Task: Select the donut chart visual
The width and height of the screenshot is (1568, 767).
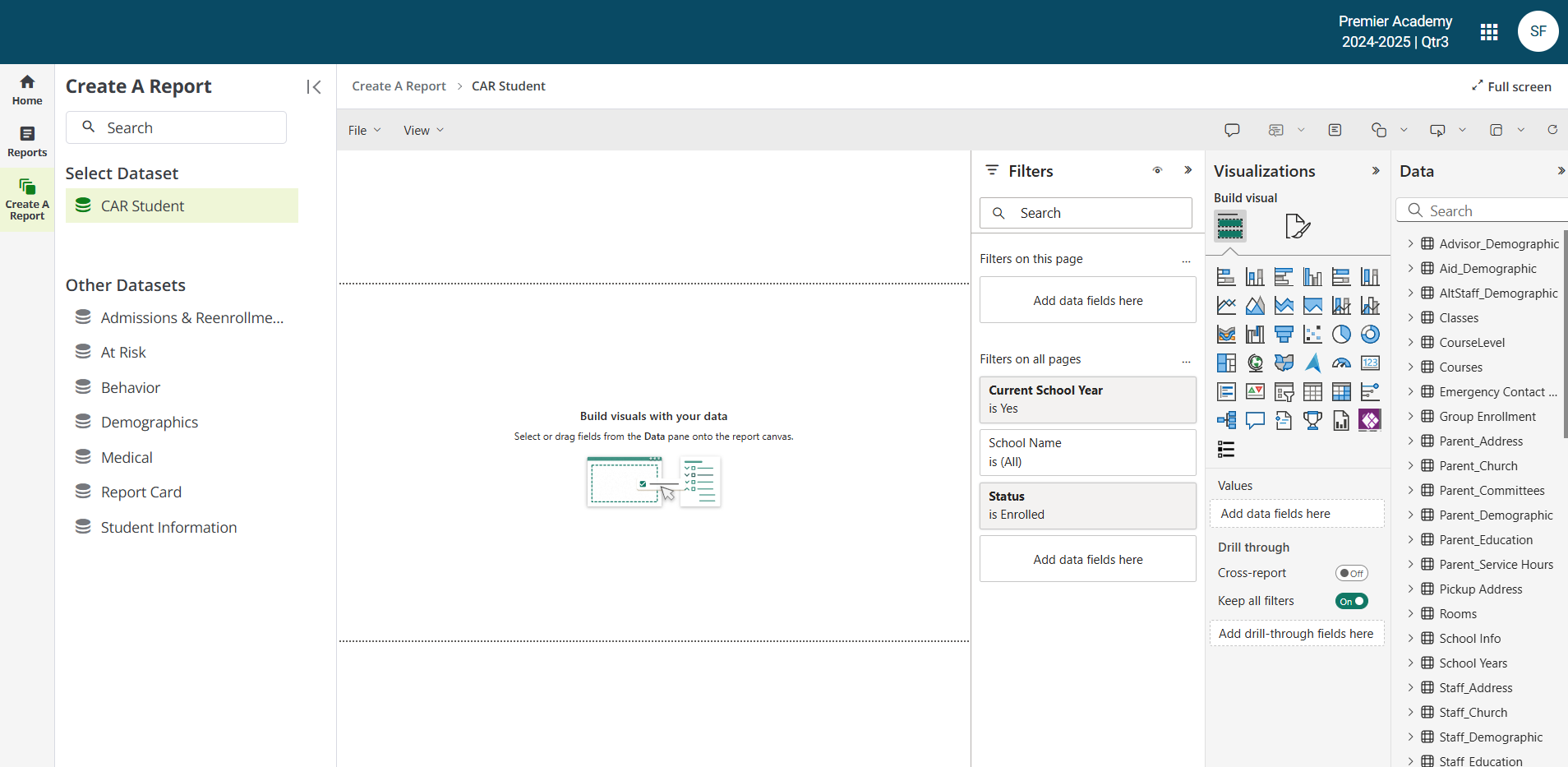Action: point(1370,334)
